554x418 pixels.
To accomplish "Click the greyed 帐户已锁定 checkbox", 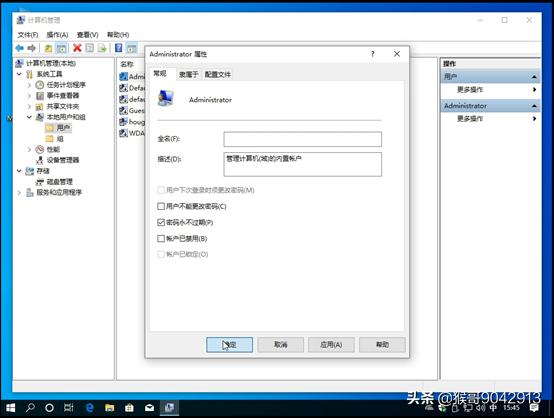I will [x=161, y=254].
